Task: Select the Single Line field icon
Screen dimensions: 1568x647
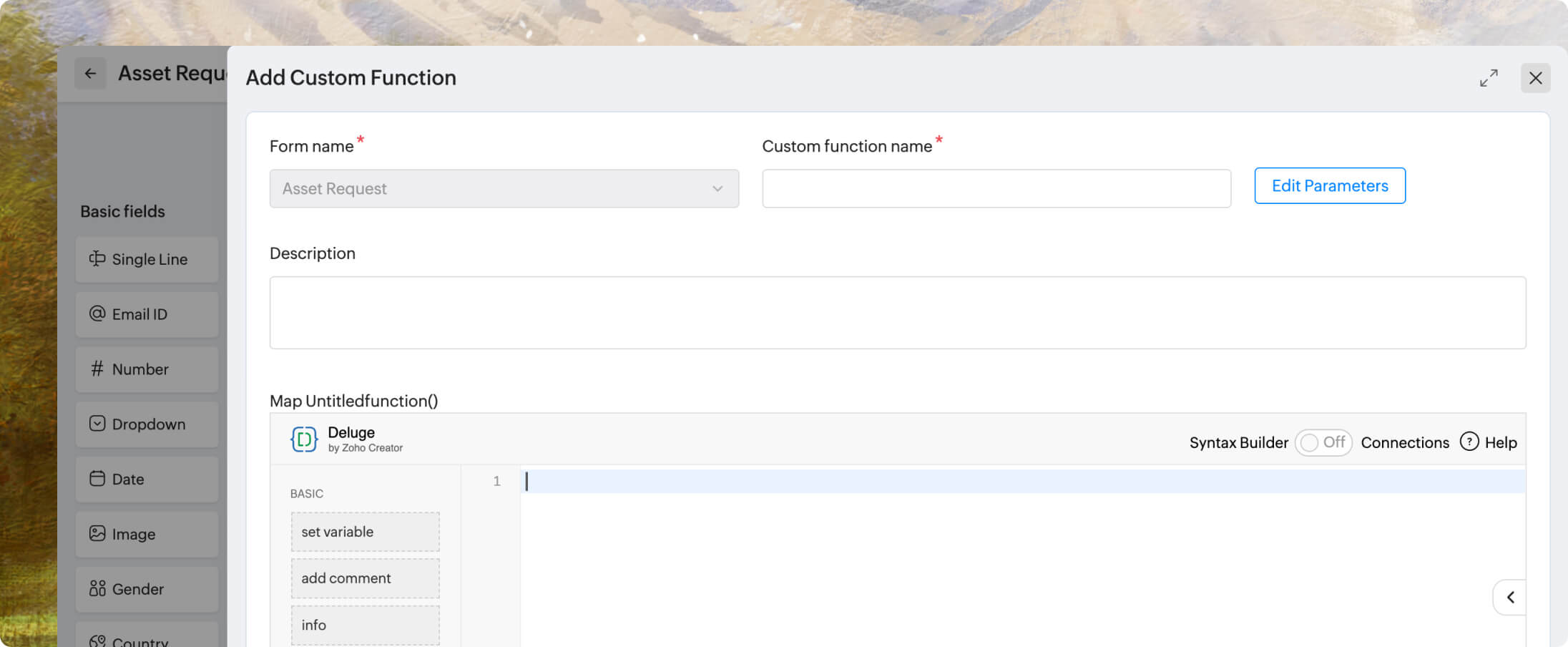Action: tap(97, 259)
